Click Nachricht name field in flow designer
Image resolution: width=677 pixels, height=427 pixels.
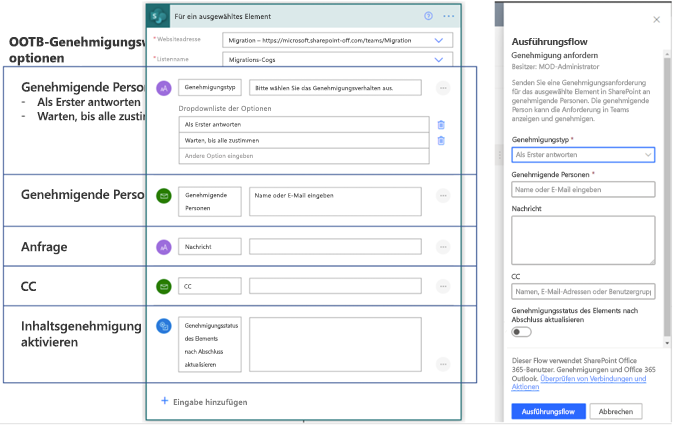[x=210, y=247]
